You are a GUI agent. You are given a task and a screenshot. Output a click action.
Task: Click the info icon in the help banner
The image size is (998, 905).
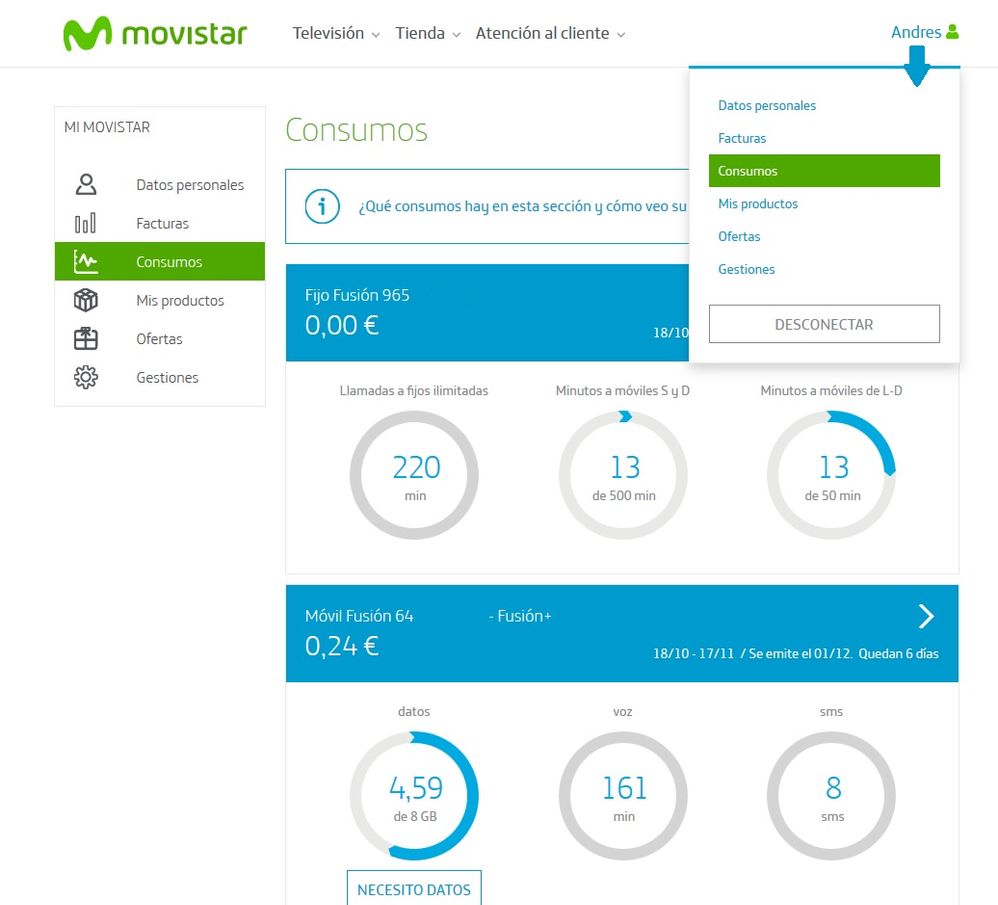pyautogui.click(x=321, y=207)
